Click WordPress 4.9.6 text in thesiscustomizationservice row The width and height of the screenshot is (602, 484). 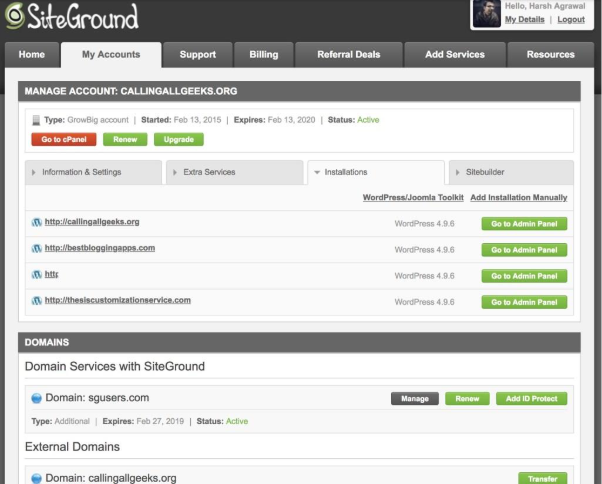click(x=424, y=302)
